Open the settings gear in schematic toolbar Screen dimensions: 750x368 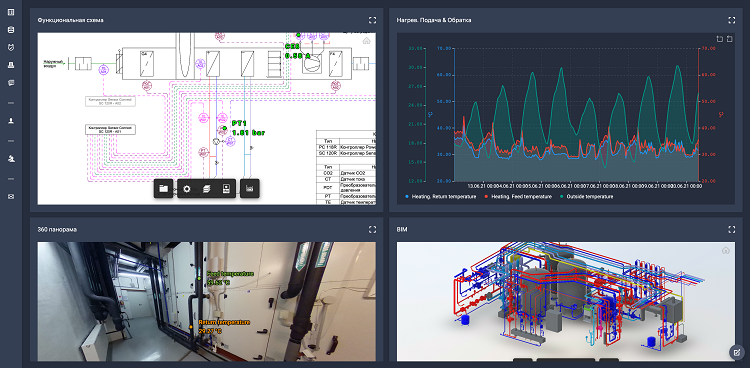pos(187,189)
